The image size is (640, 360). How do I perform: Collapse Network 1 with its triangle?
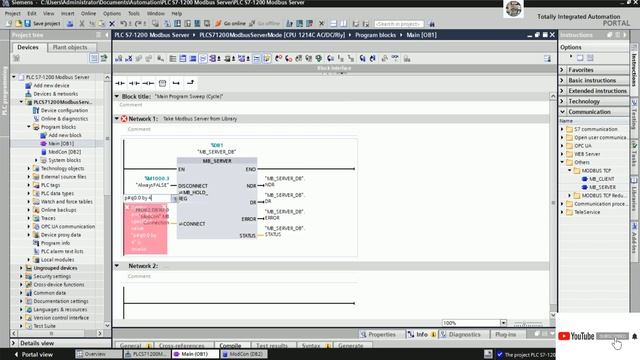click(x=117, y=119)
